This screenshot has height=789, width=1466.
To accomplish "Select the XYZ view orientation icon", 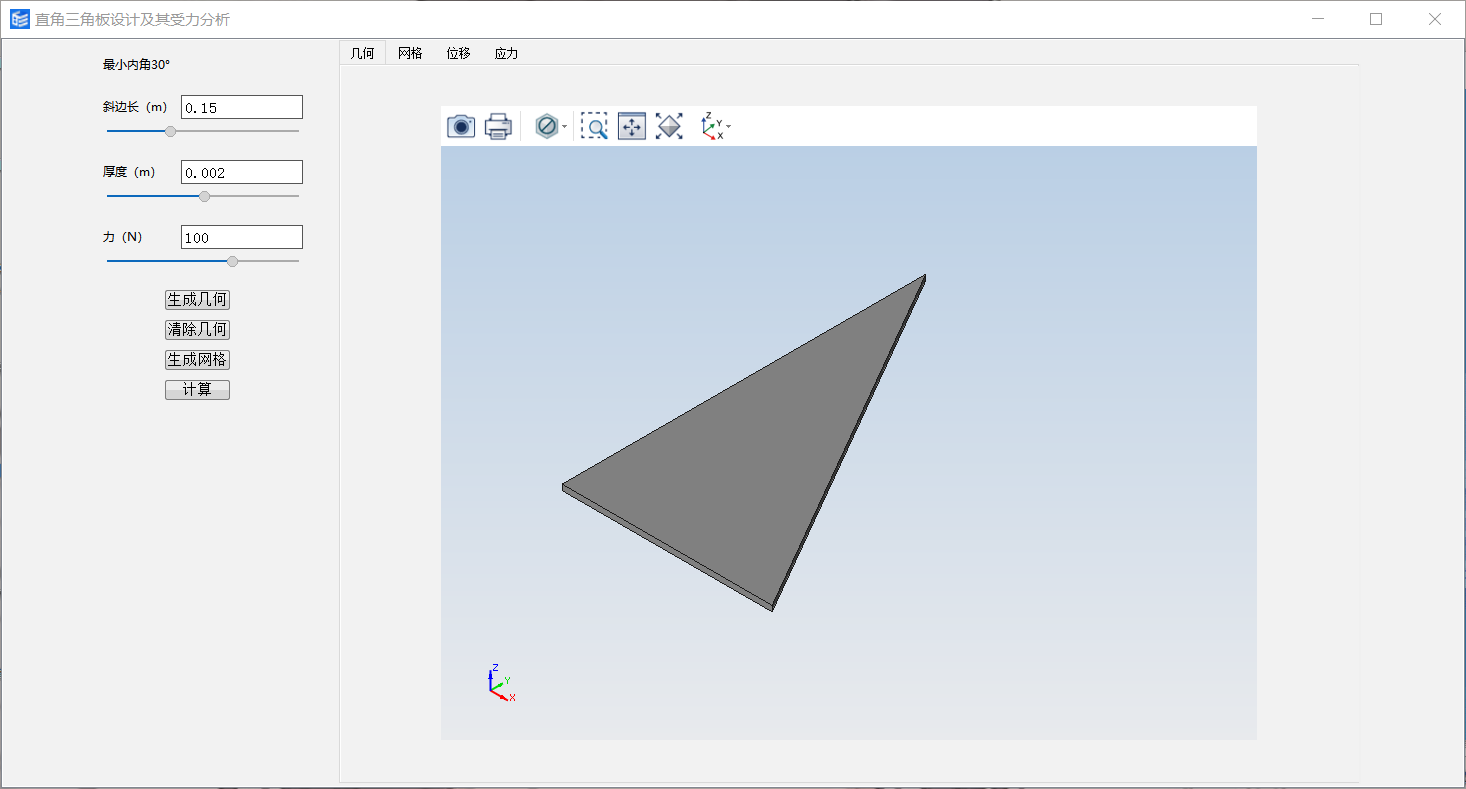I will 712,126.
